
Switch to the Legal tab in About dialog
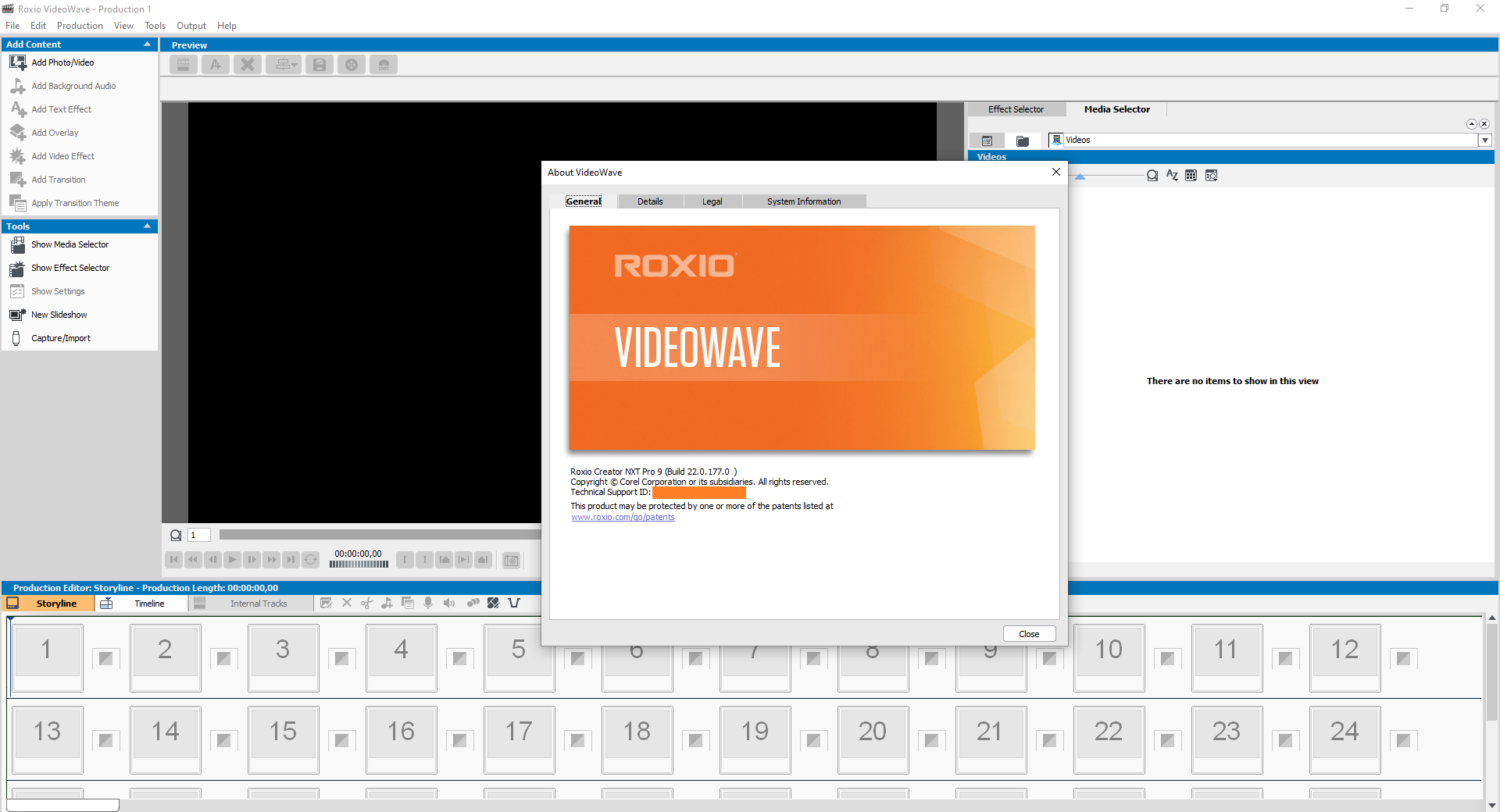pyautogui.click(x=712, y=201)
